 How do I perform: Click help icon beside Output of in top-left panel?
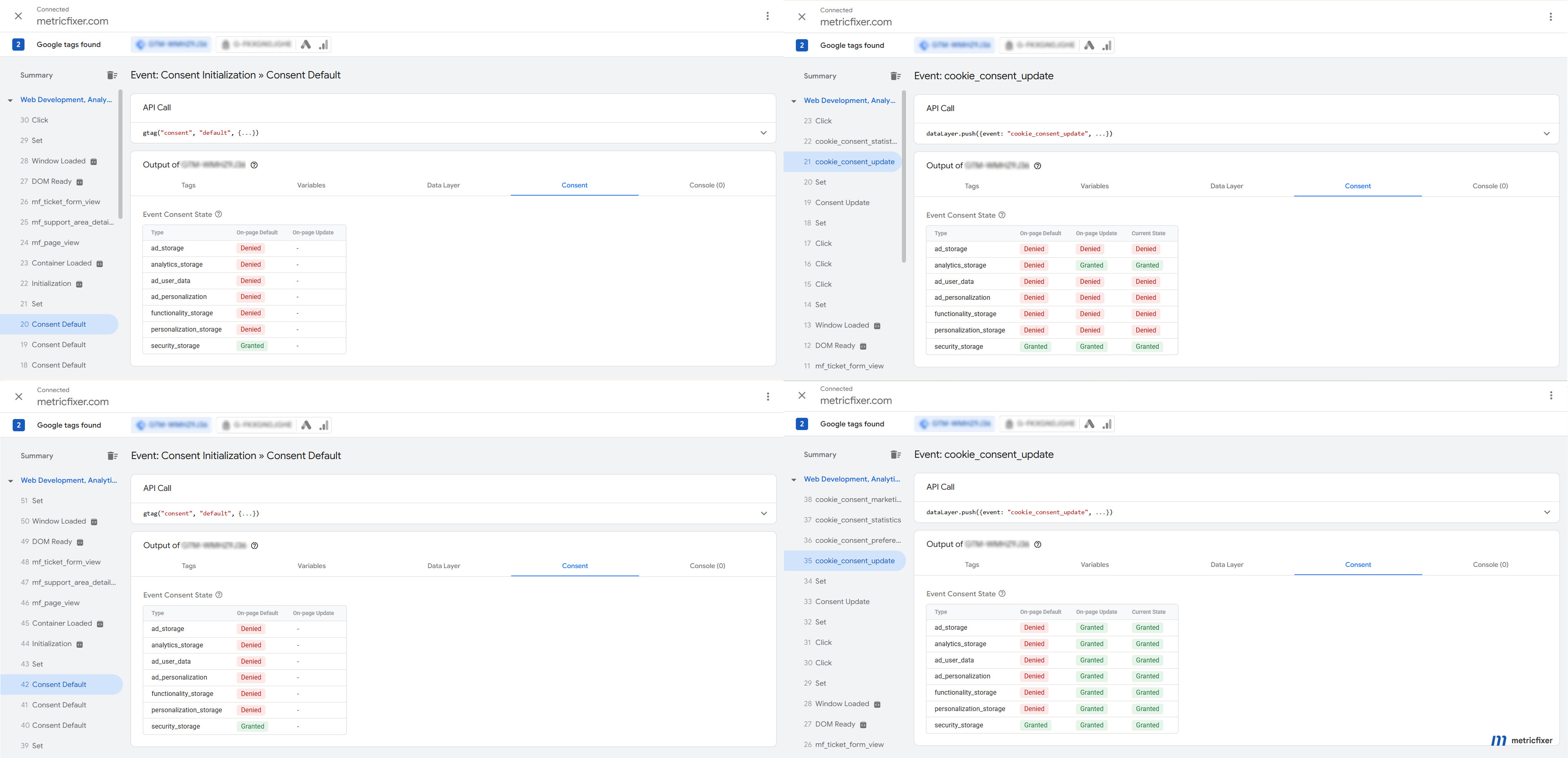254,165
